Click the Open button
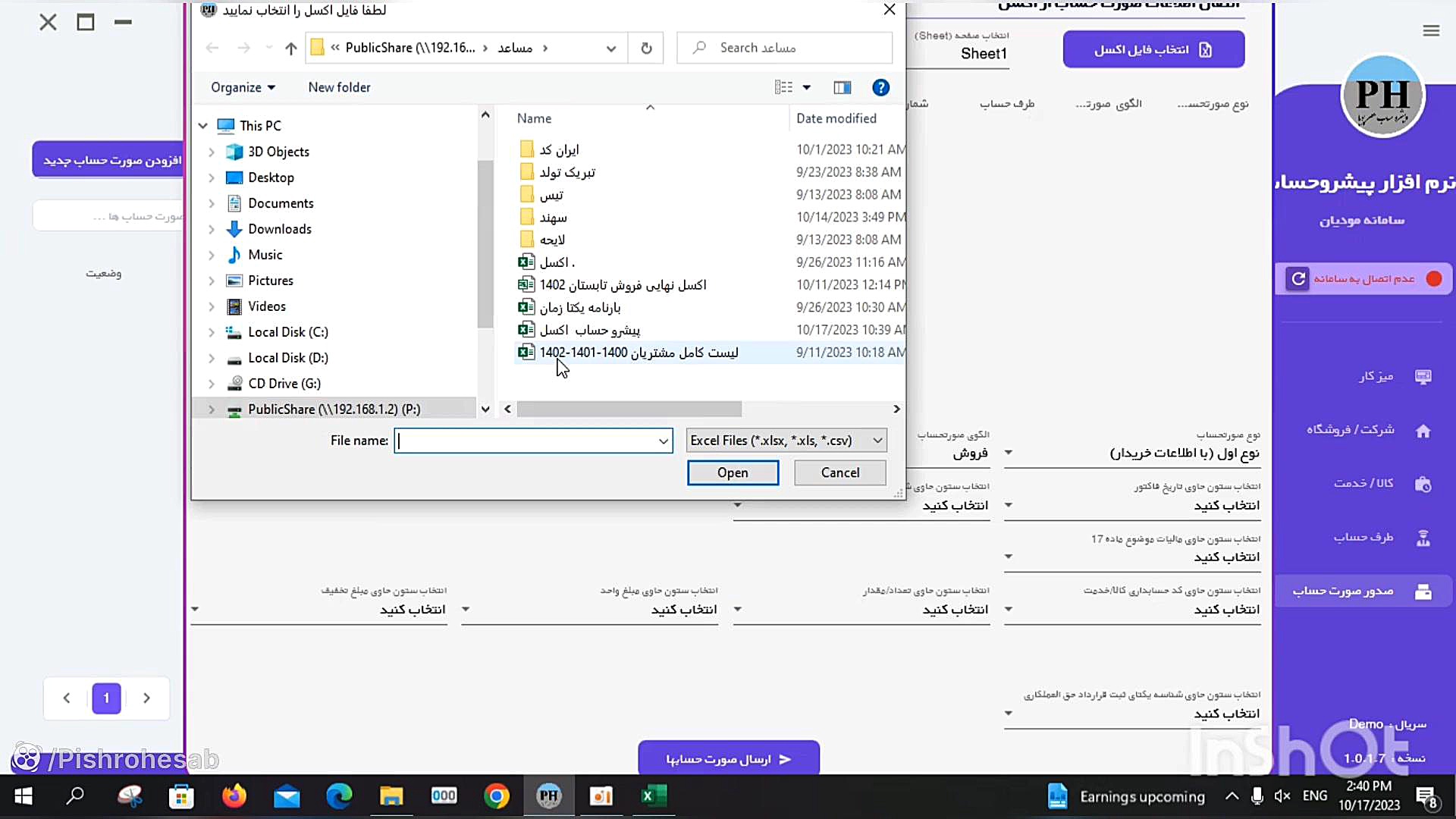The image size is (1456, 819). 733,472
